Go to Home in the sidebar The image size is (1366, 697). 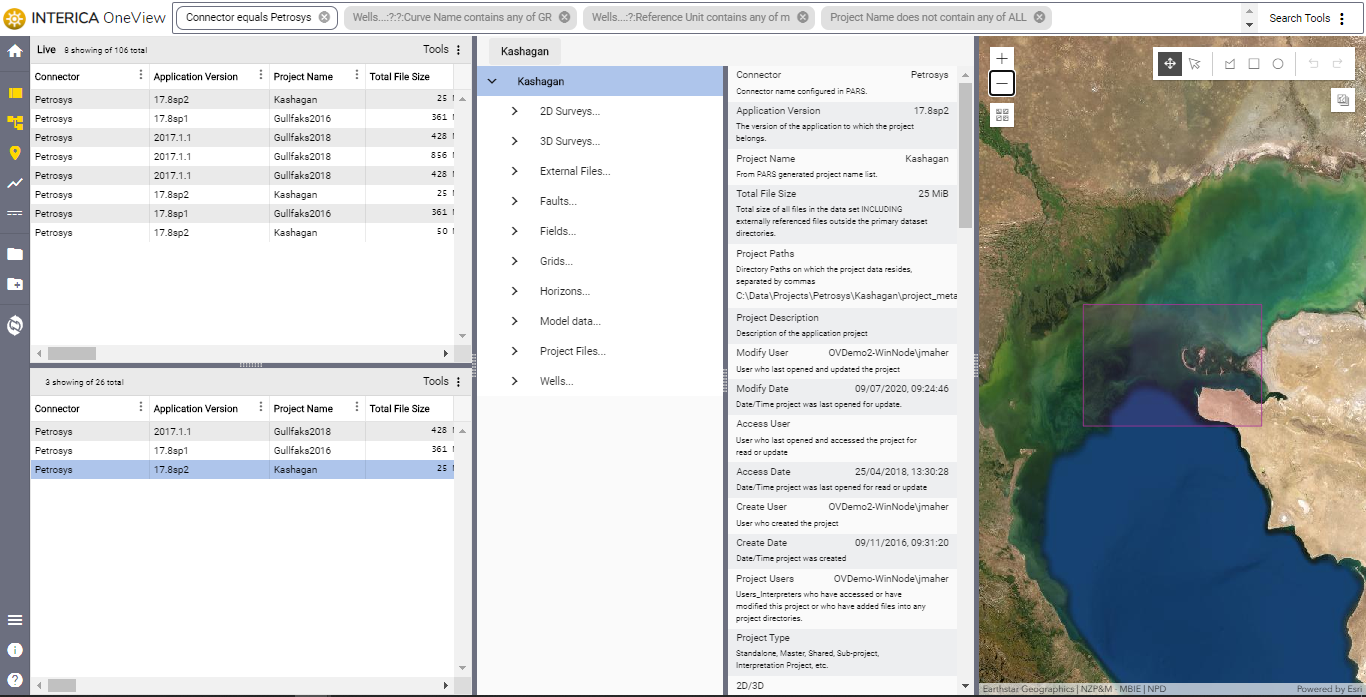pyautogui.click(x=15, y=51)
